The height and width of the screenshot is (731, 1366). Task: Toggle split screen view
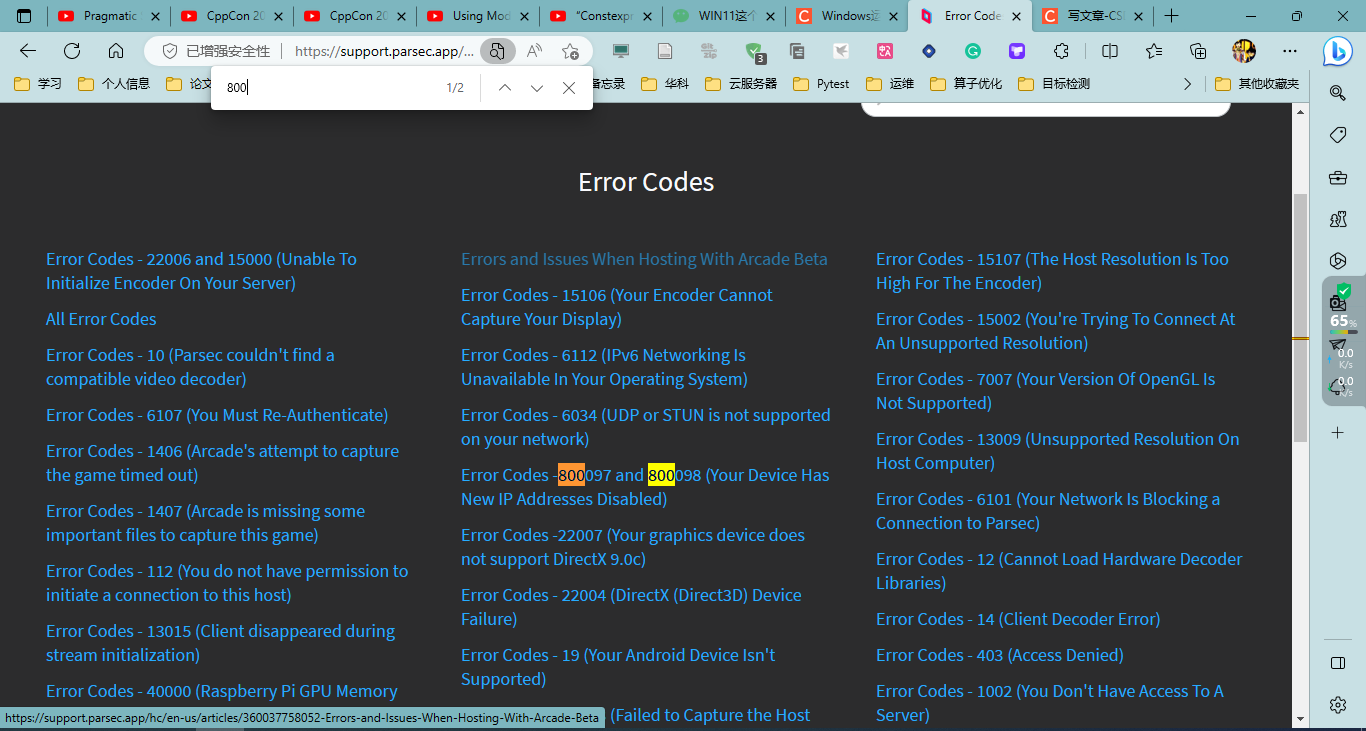point(1110,51)
